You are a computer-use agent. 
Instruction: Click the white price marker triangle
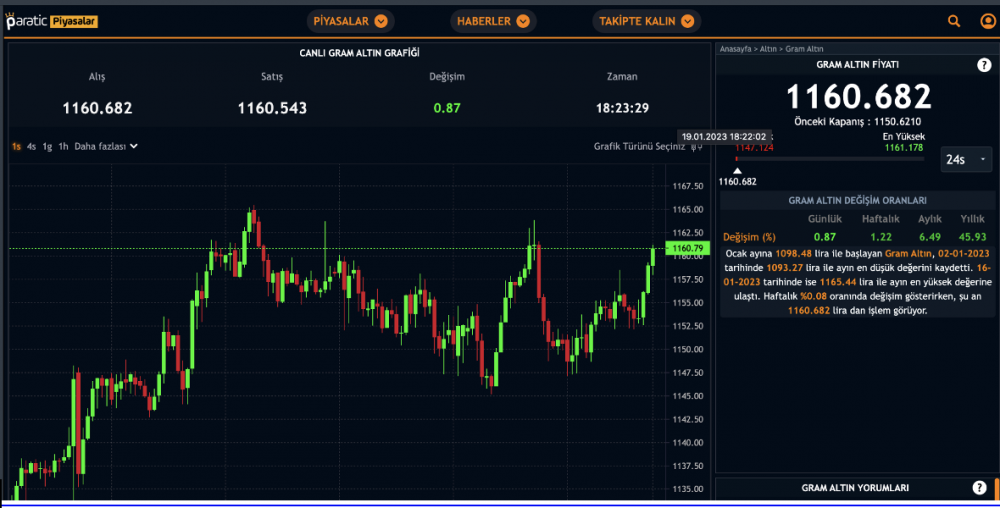[737, 170]
